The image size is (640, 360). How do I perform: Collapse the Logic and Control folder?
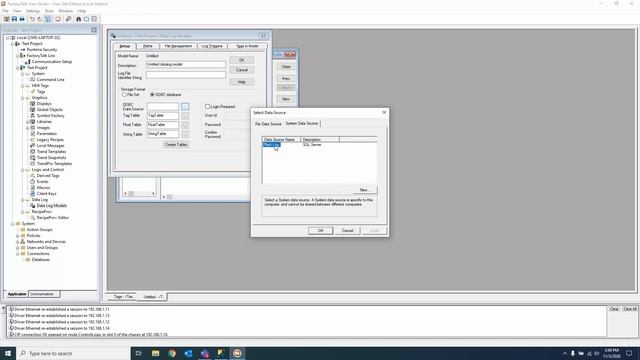[22, 170]
